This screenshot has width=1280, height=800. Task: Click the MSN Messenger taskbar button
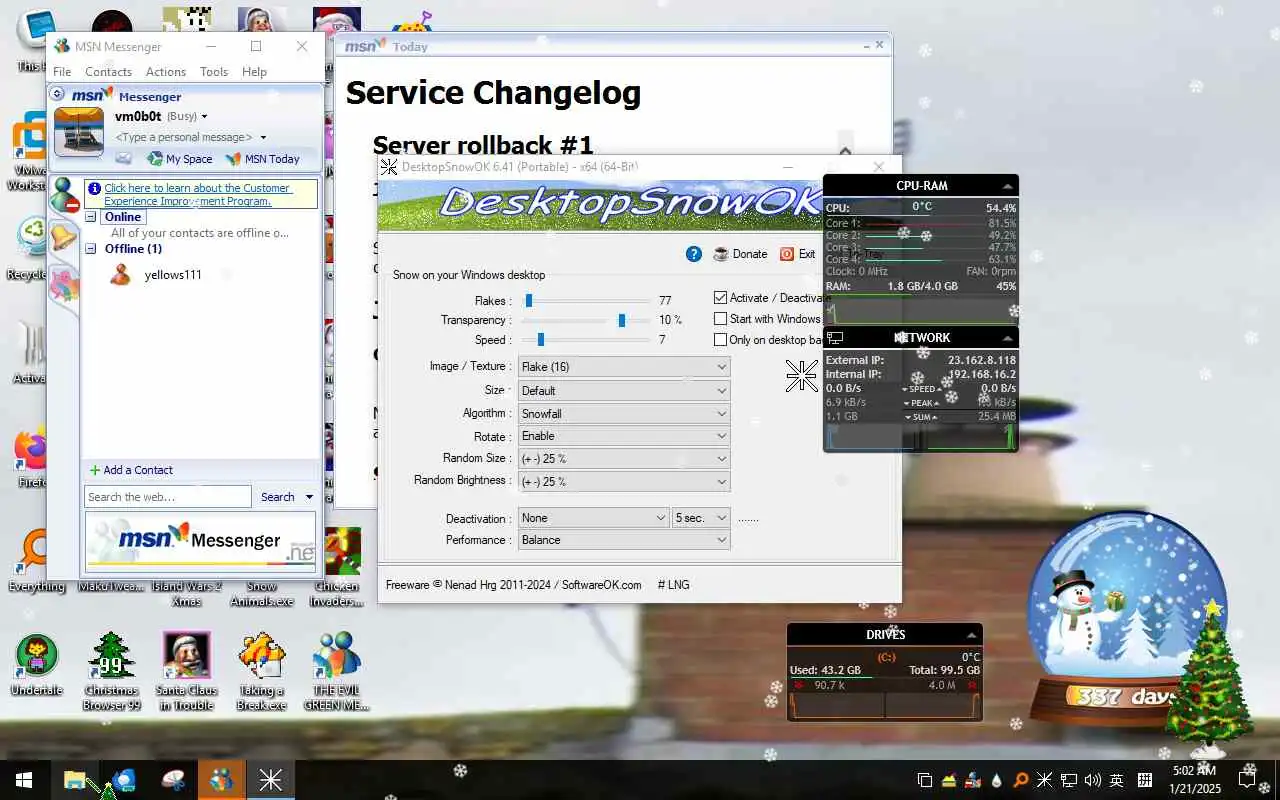221,780
